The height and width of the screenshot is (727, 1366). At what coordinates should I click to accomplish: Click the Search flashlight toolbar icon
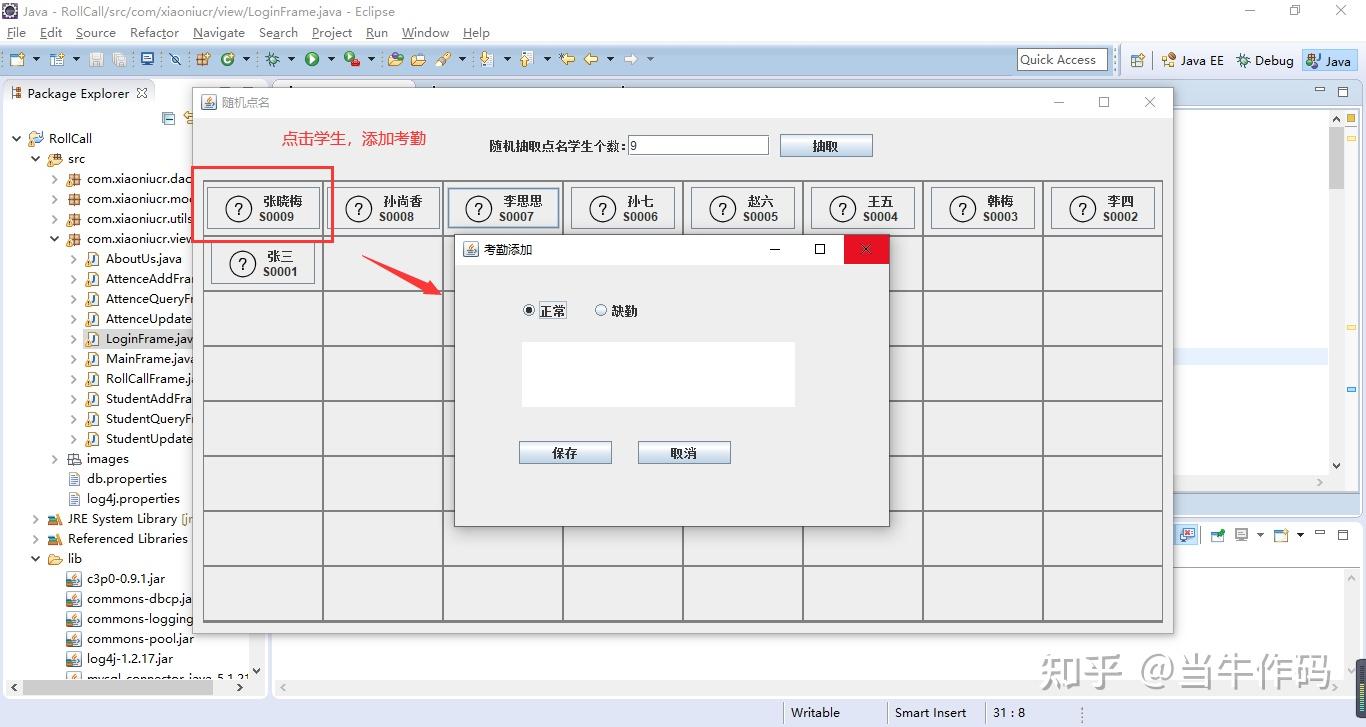[x=443, y=60]
